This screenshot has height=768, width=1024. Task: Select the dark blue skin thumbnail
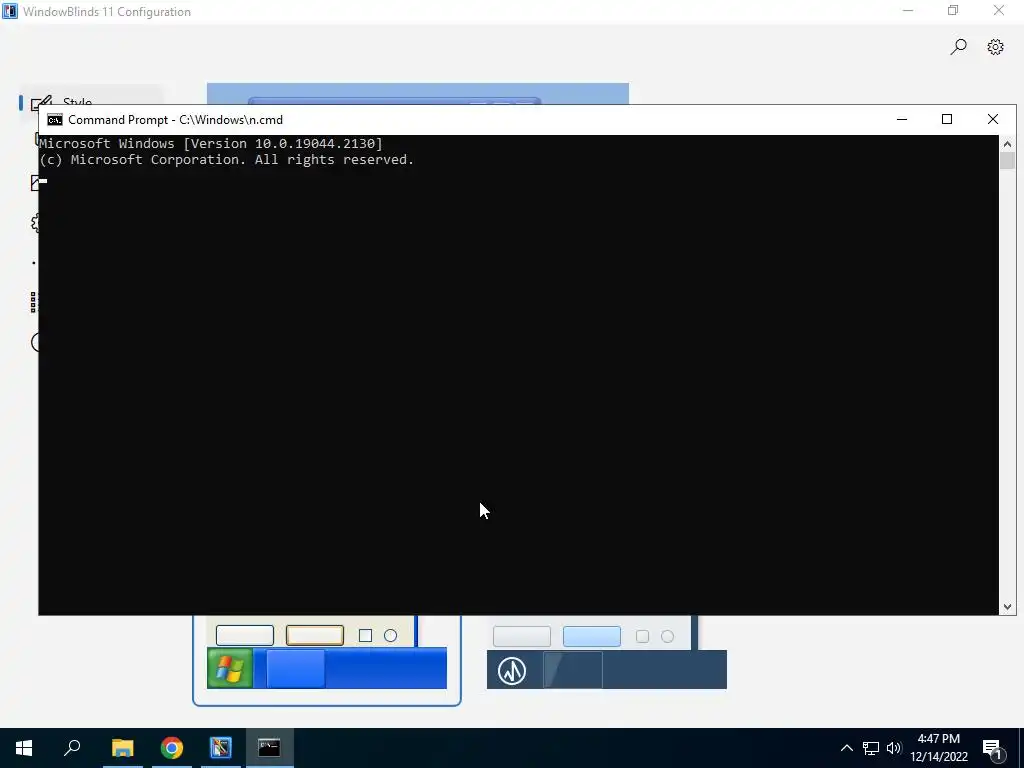(607, 653)
